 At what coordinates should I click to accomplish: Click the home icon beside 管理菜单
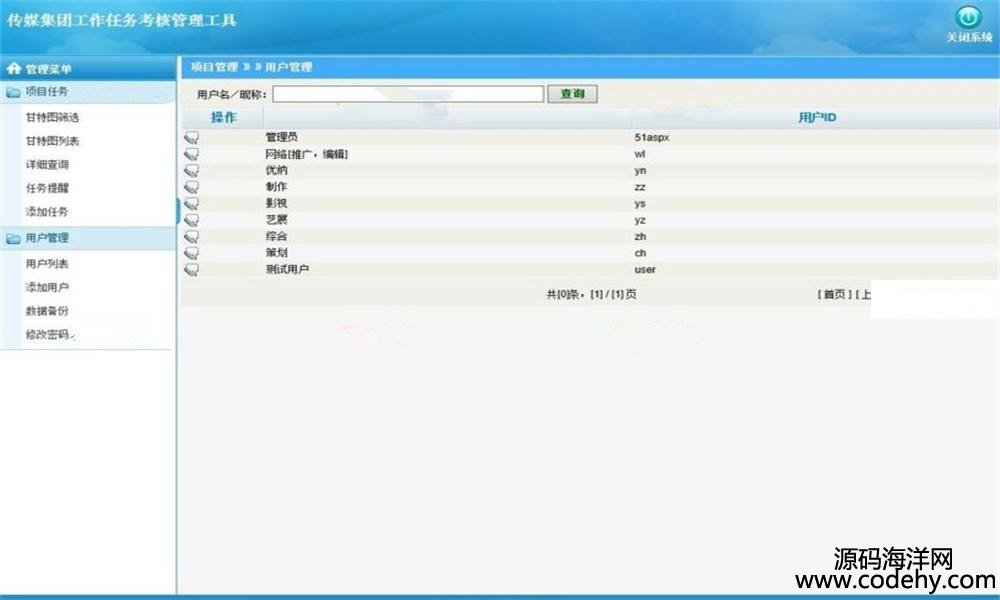coord(14,69)
